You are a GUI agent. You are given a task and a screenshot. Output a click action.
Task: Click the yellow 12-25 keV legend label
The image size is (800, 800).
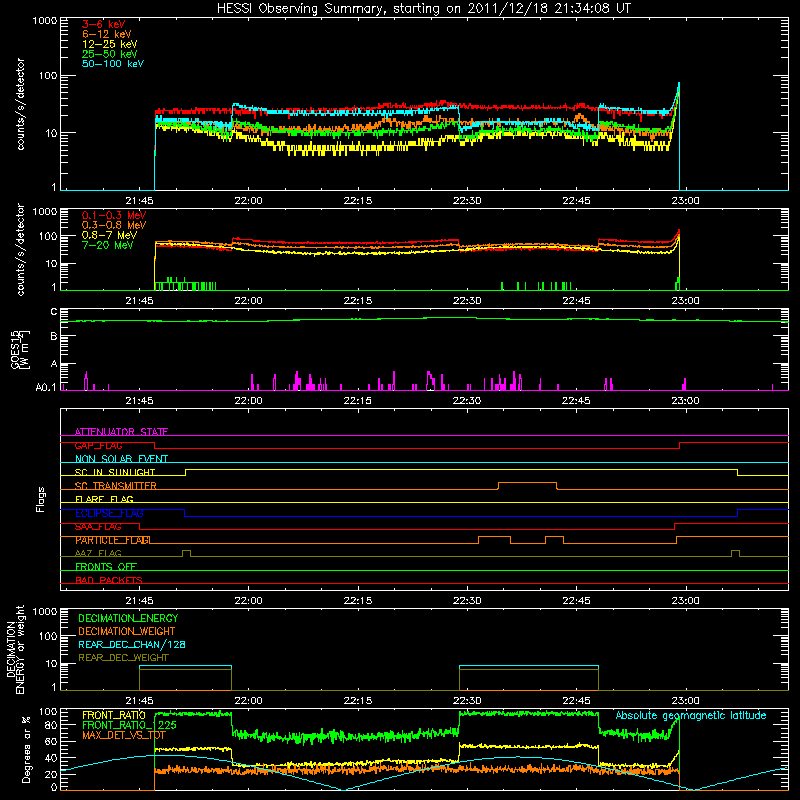pos(110,44)
